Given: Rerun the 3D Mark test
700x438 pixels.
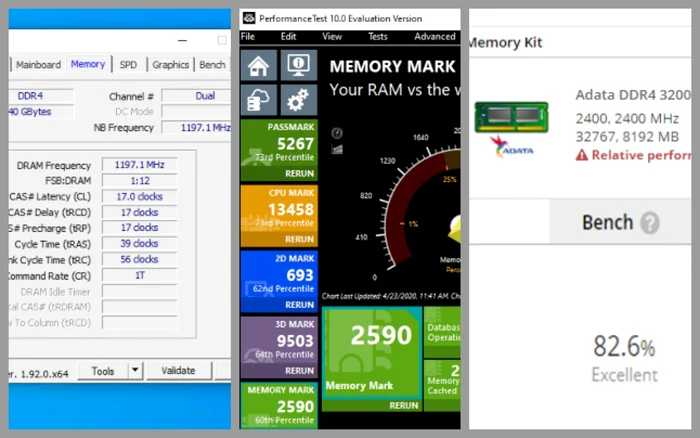Looking at the screenshot, I should pos(300,371).
